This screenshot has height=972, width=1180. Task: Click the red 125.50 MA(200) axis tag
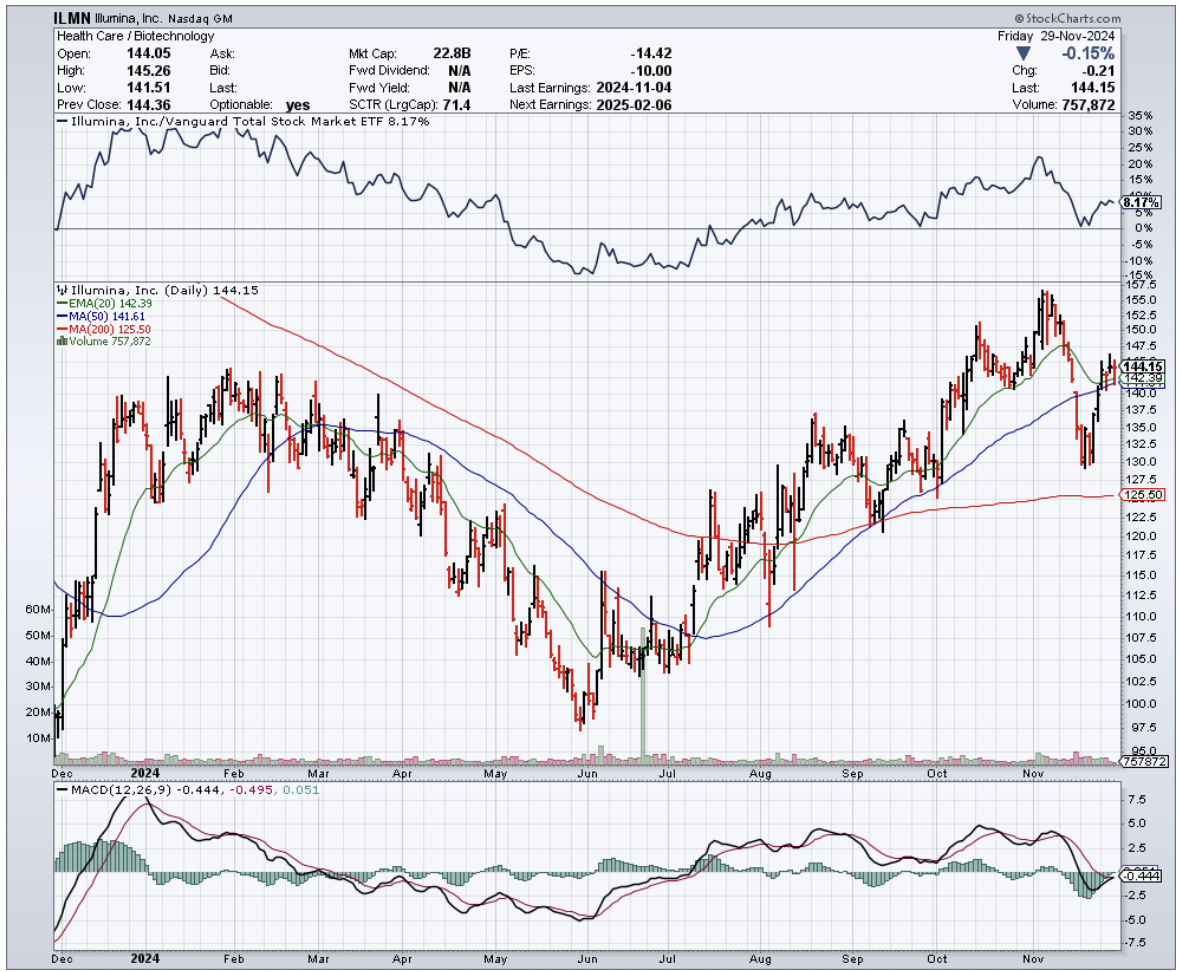[x=1142, y=495]
